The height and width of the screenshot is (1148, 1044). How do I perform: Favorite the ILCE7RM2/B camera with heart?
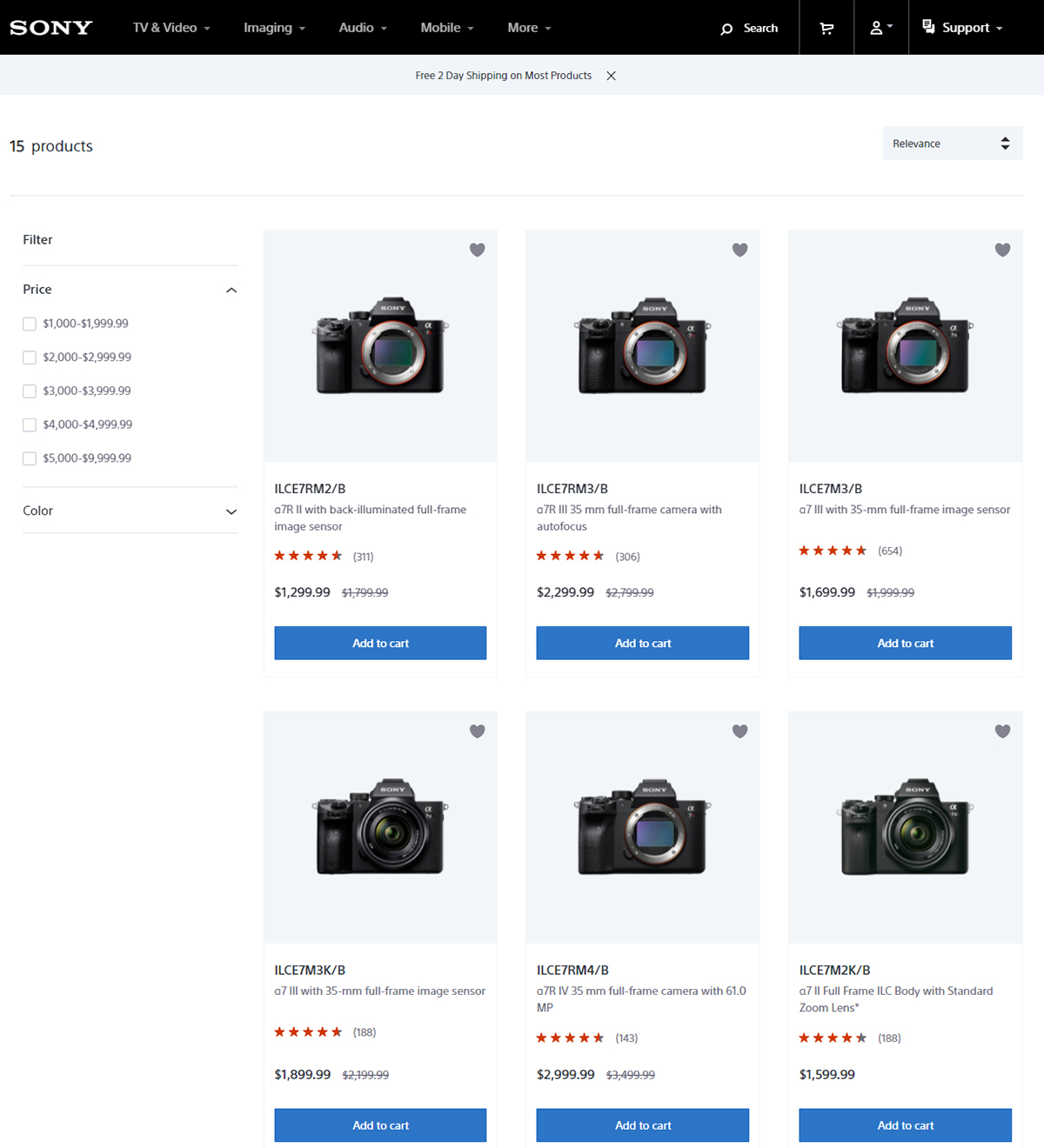[x=478, y=250]
